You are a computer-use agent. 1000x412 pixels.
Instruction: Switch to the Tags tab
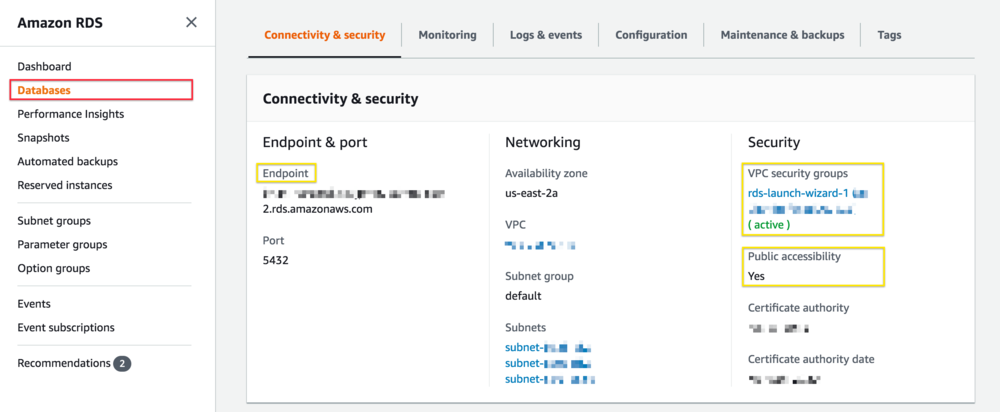(x=889, y=35)
